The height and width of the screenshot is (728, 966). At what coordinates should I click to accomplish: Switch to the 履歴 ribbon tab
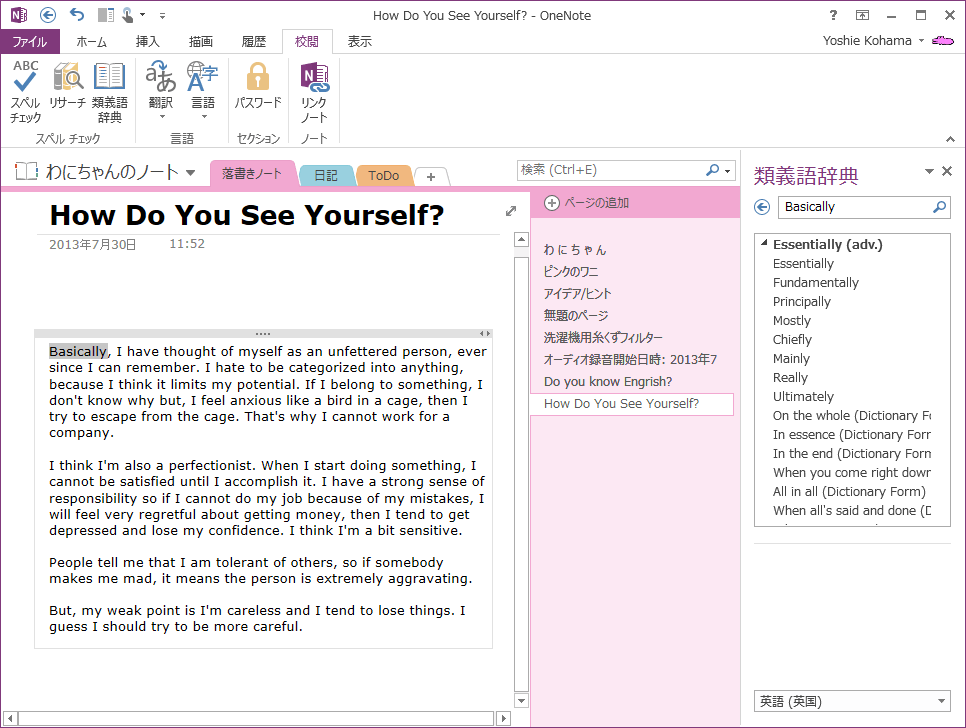coord(253,41)
